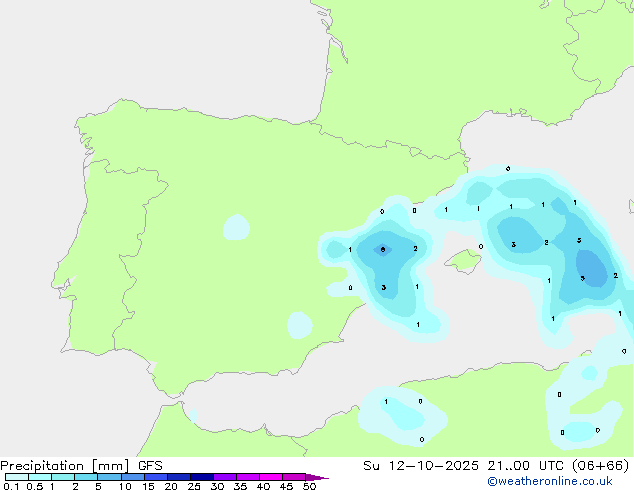The image size is (634, 490).
Task: Click the 0.1–0.5 mm lightest legend swatch
Action: point(17,477)
